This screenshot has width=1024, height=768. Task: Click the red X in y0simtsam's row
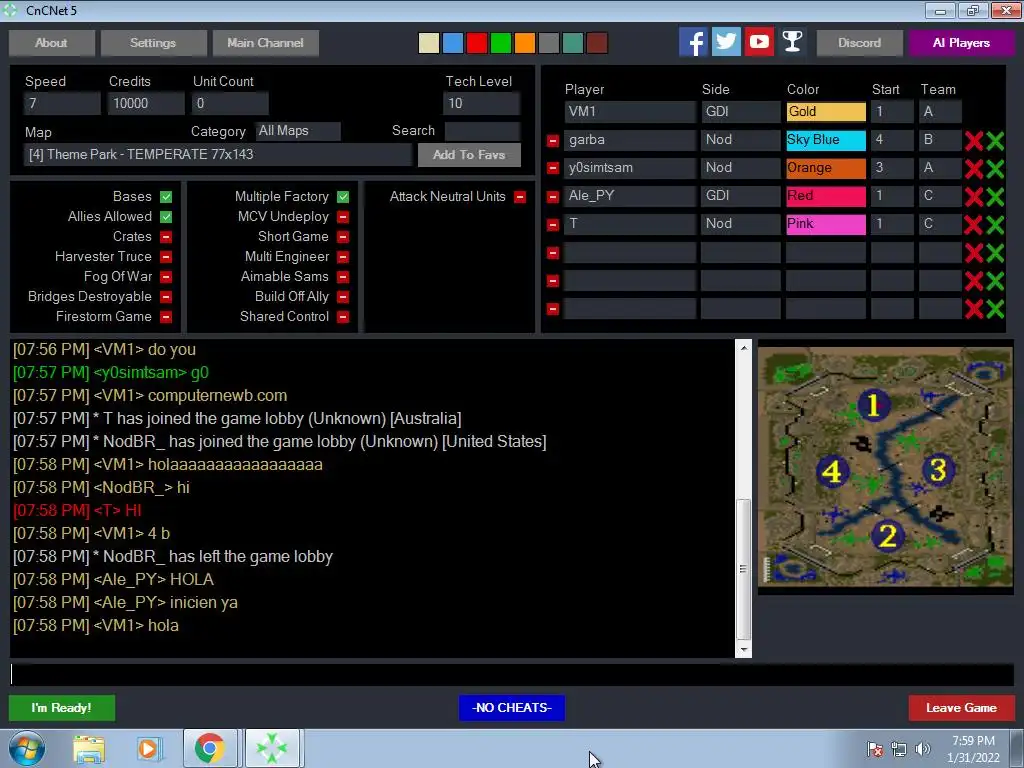[974, 168]
